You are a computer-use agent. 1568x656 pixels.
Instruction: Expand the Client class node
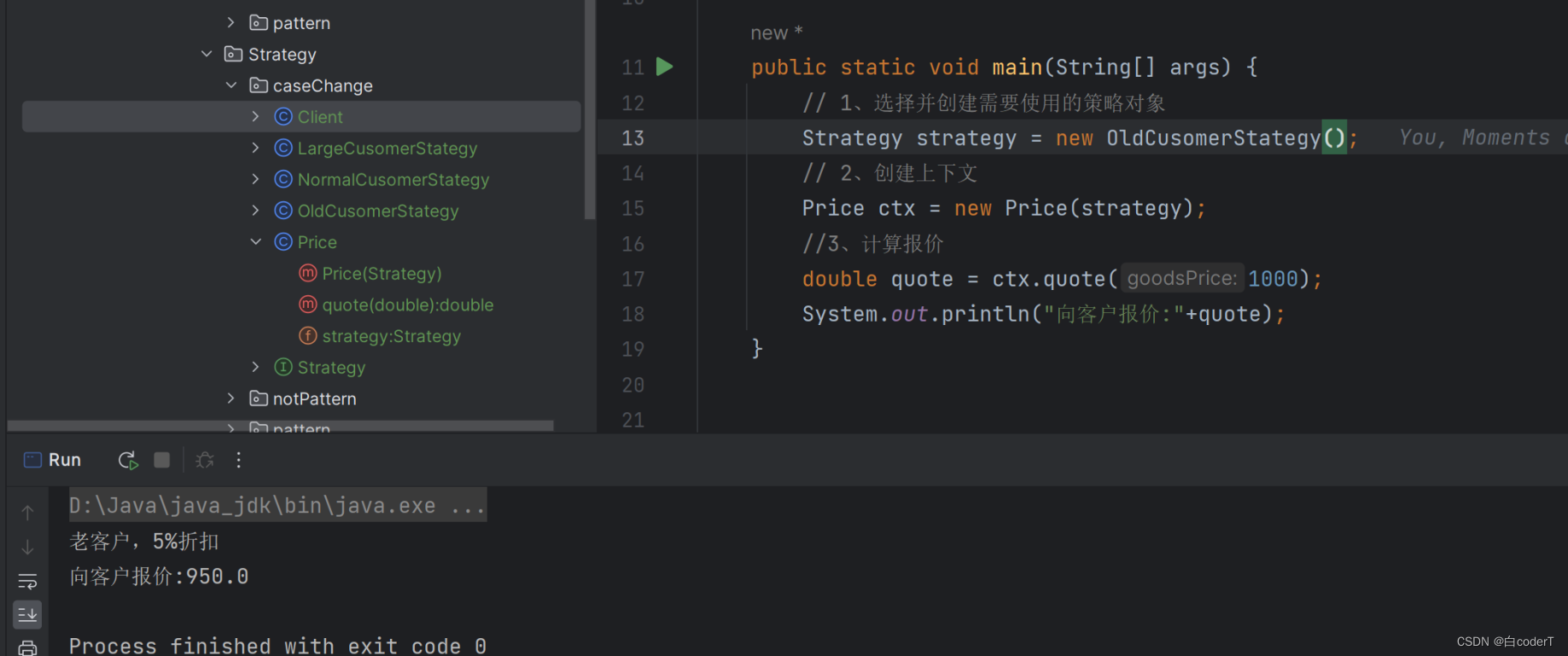[x=255, y=116]
